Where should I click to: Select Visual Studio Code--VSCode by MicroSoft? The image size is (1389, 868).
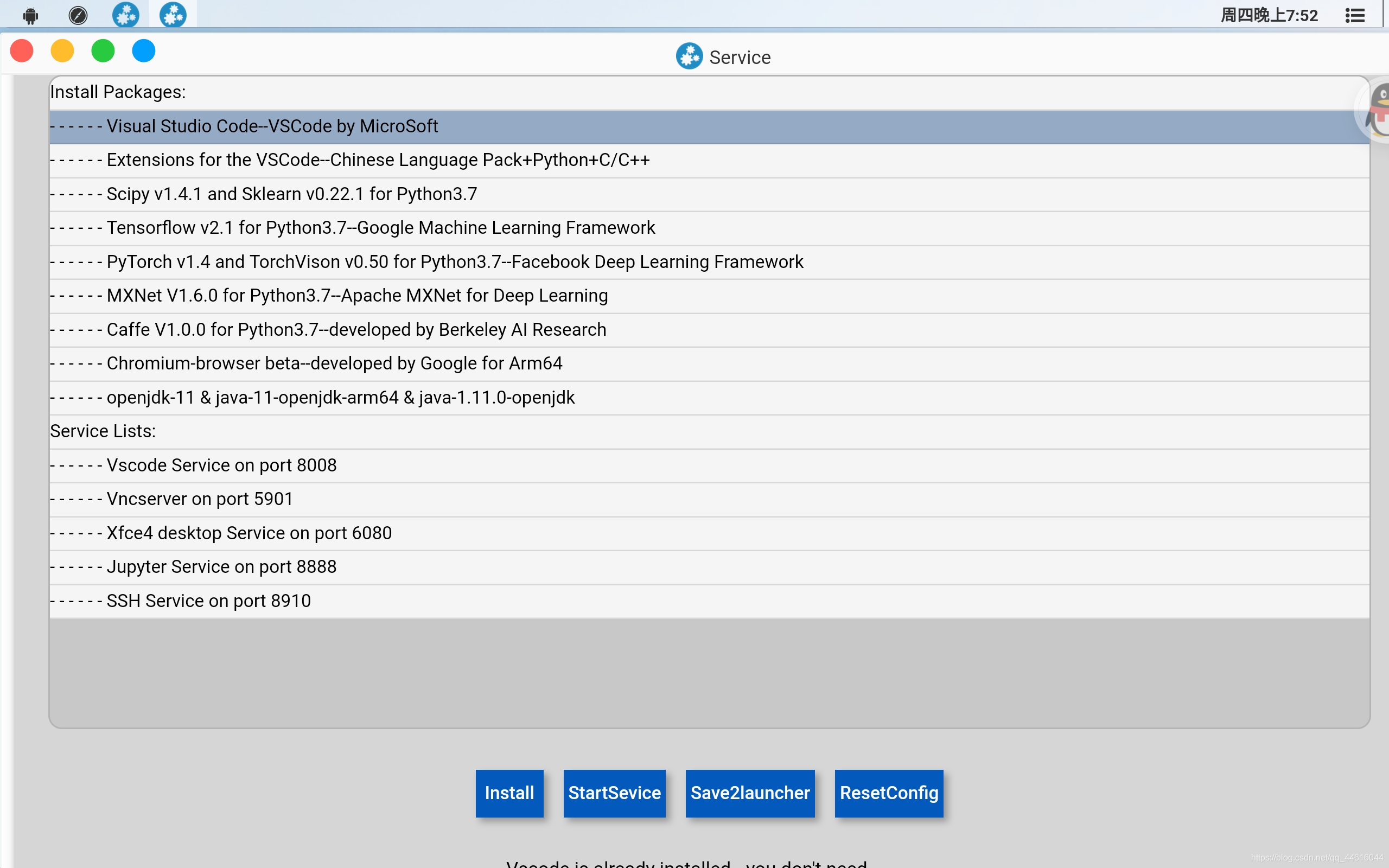(x=710, y=126)
